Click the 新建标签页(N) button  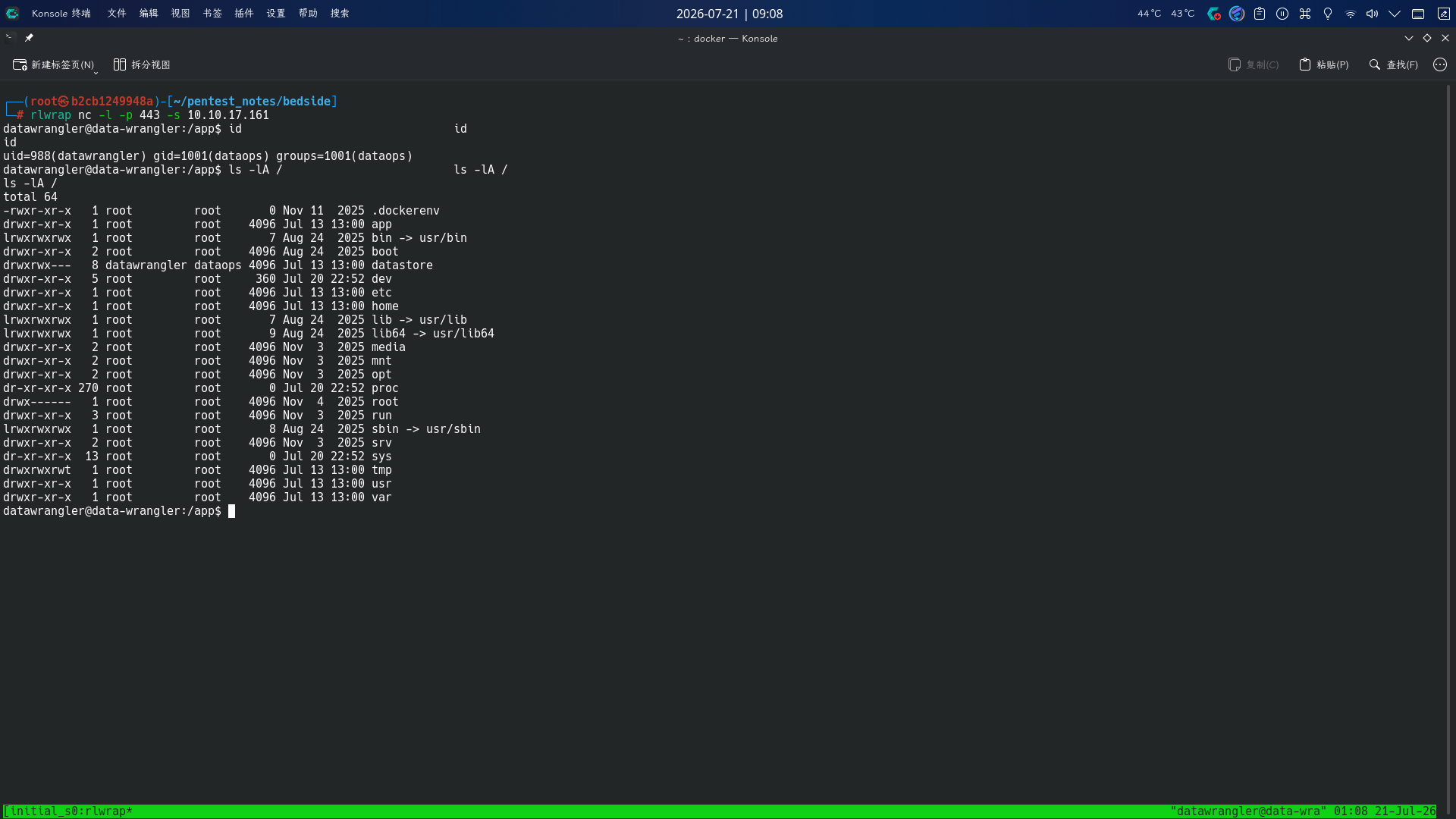53,65
